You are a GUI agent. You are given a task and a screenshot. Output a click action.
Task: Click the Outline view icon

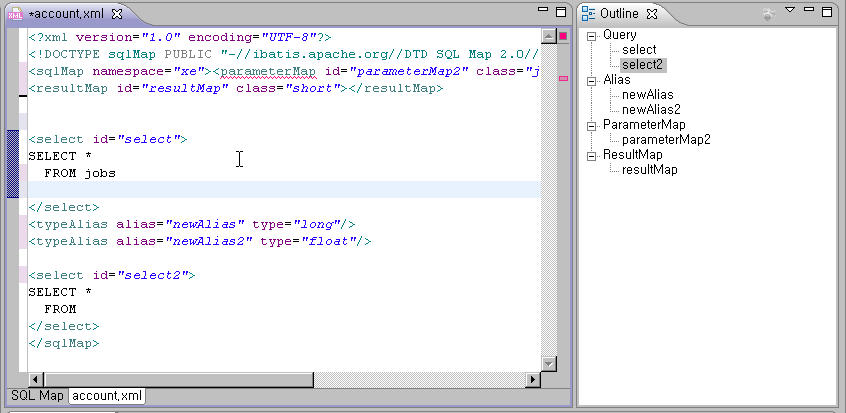click(587, 14)
